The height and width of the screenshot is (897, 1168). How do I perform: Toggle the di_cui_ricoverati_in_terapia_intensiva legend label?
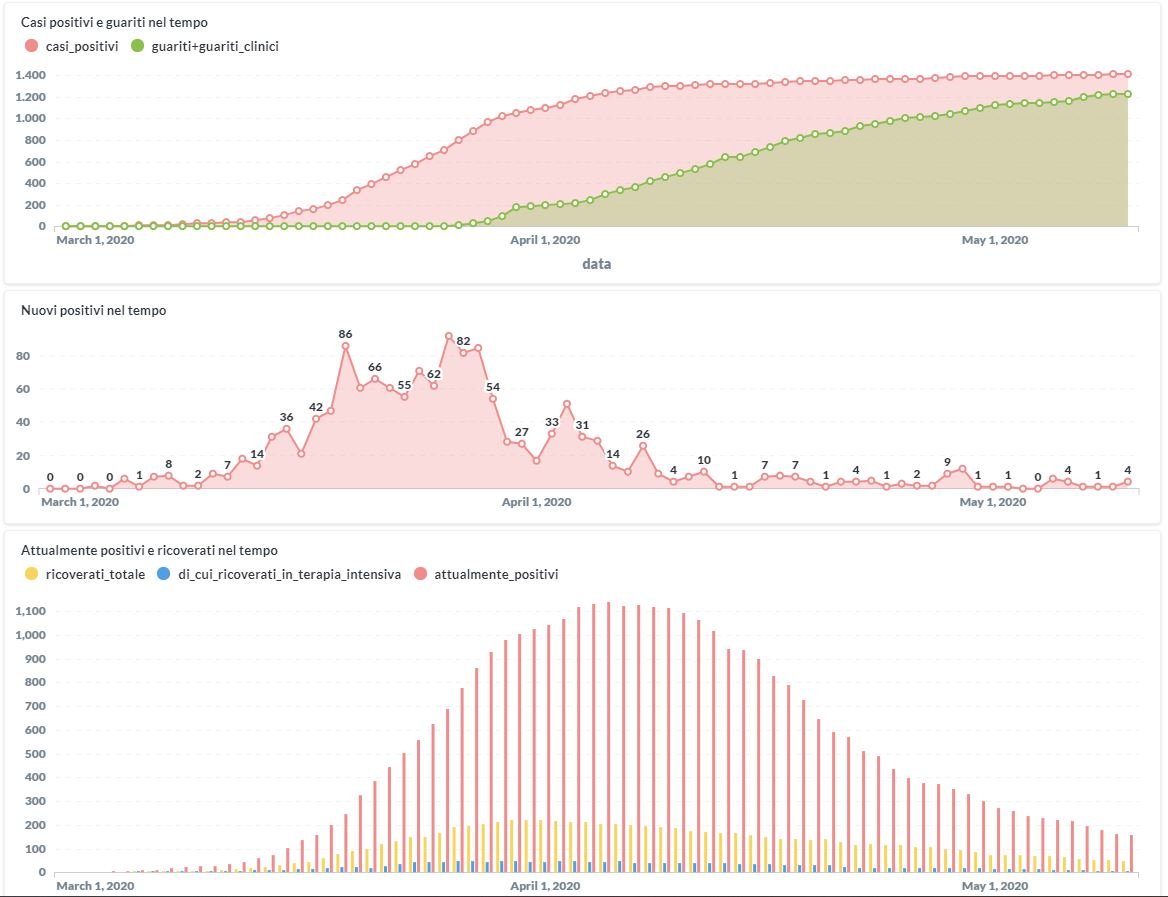[289, 574]
